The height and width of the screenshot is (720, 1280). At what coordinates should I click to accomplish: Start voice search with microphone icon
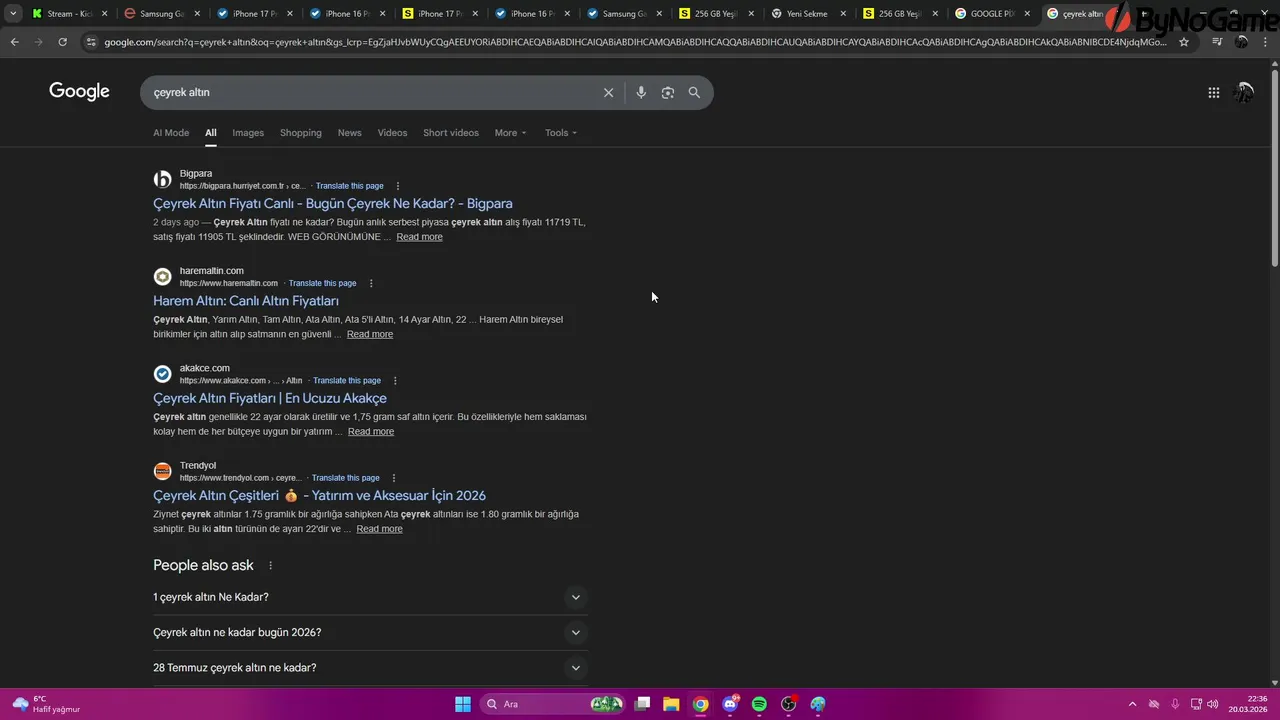point(641,92)
